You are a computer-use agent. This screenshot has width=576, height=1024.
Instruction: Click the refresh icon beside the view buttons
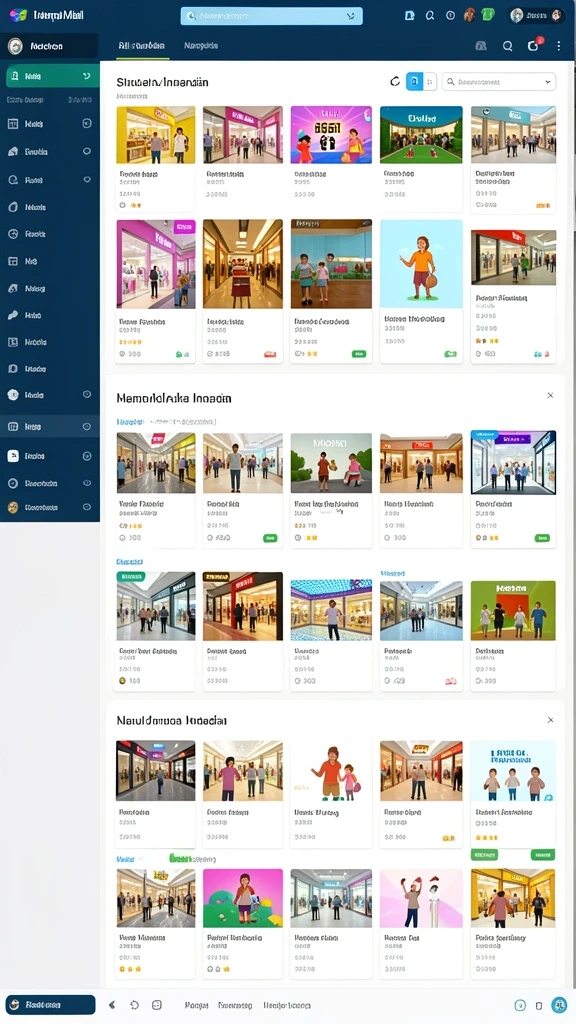pyautogui.click(x=394, y=81)
